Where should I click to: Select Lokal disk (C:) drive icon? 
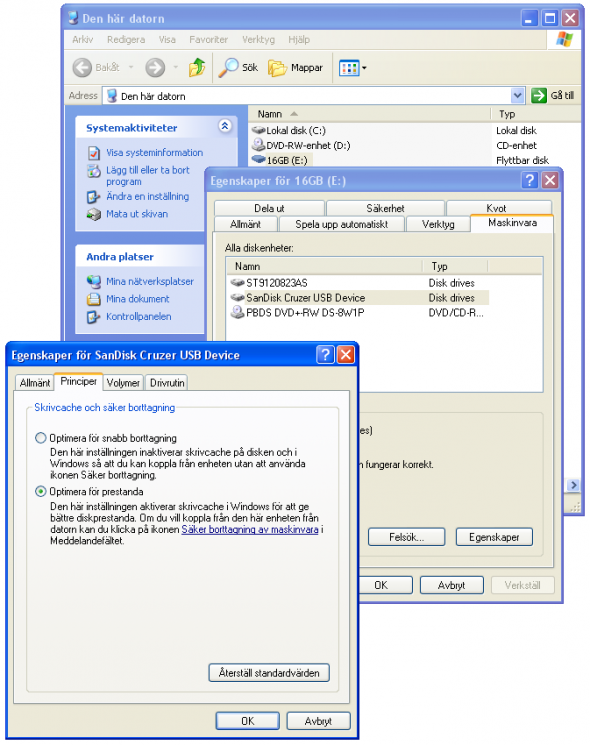[258, 130]
